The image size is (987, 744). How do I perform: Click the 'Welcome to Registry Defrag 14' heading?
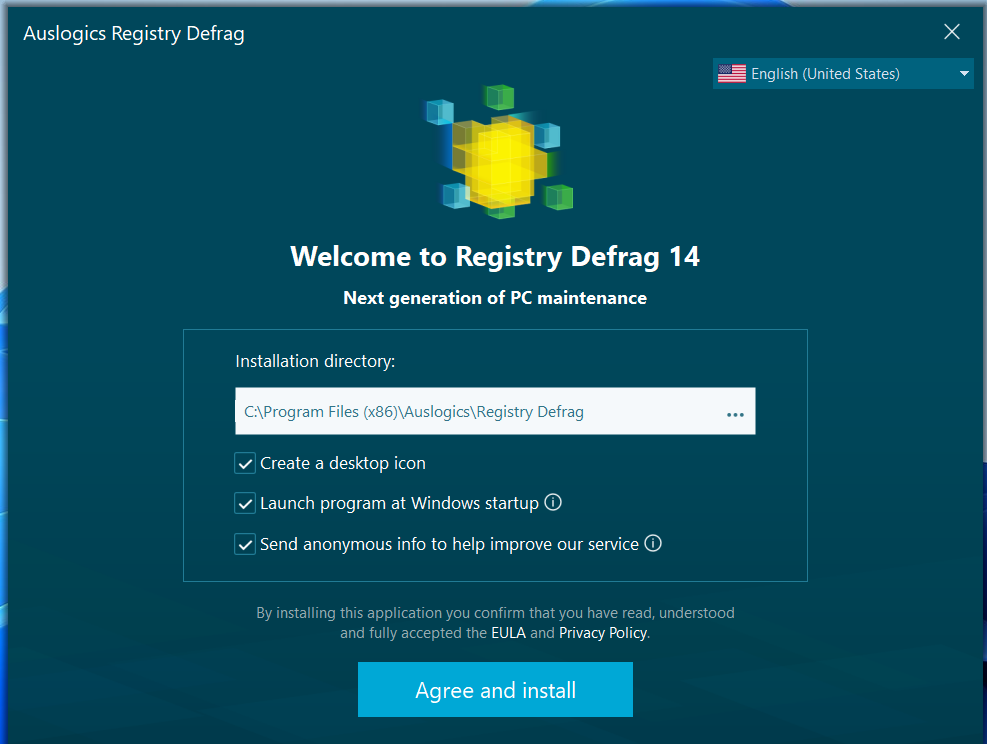click(x=495, y=257)
